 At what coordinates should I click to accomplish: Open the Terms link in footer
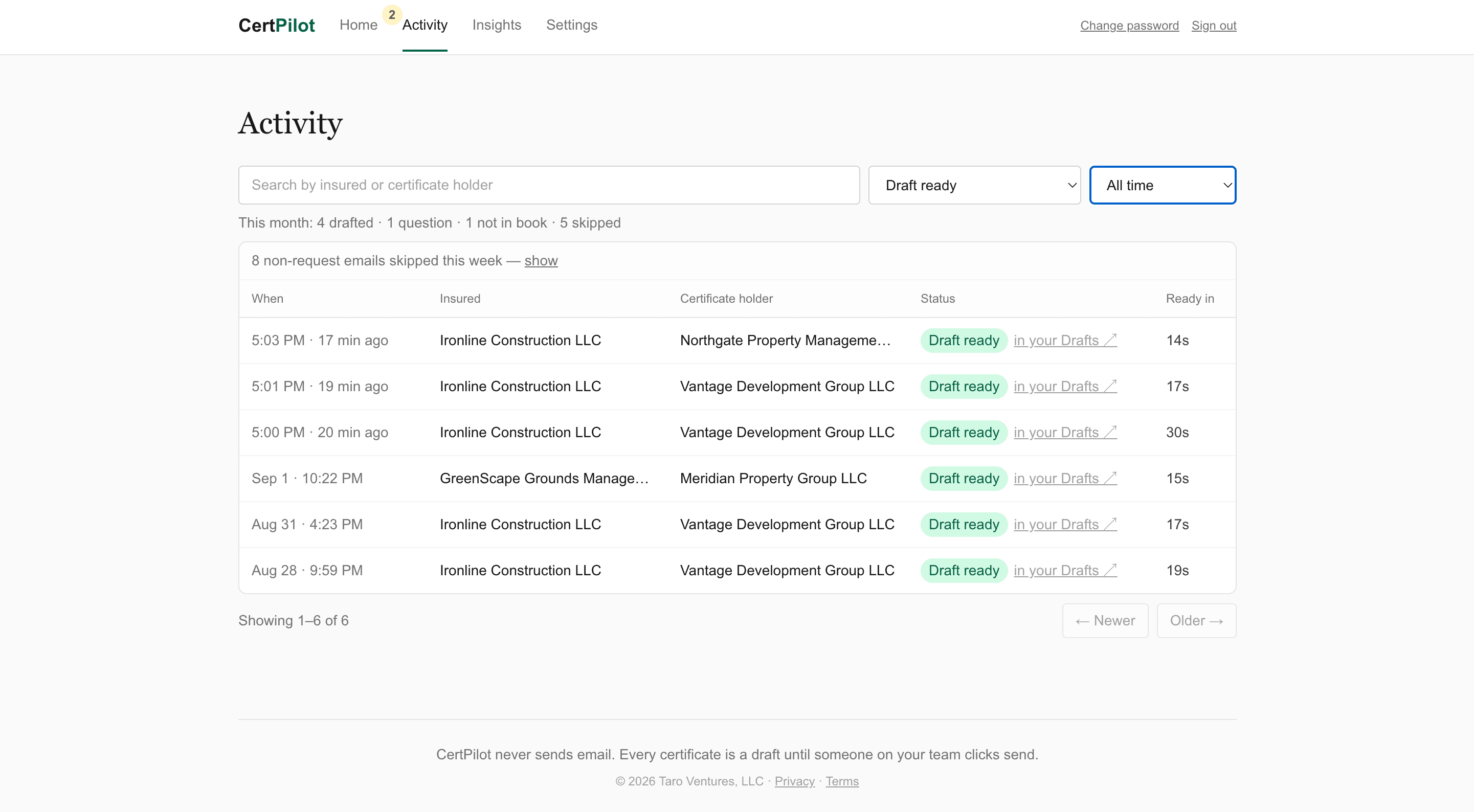point(842,782)
